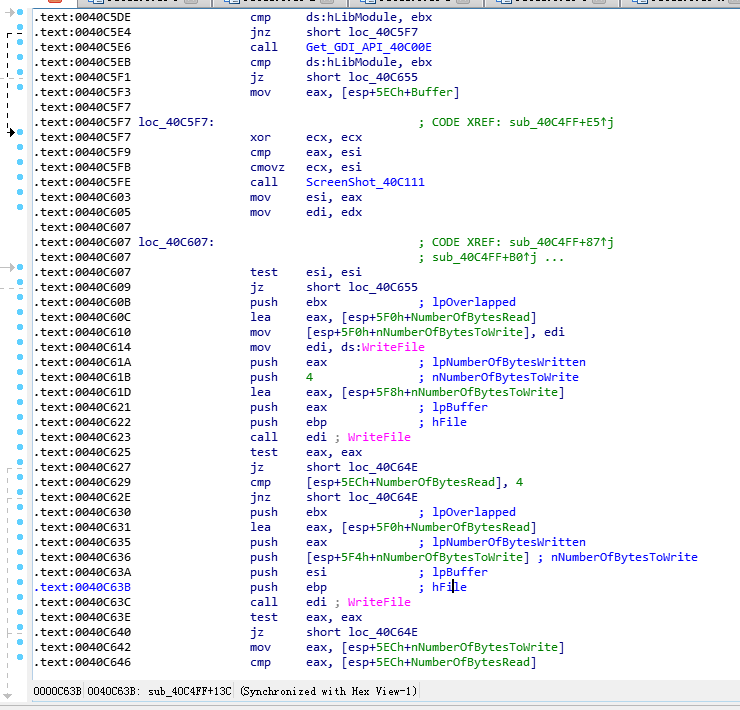Follow loc_40C655 in the jz at 0040C5F1

coord(383,77)
